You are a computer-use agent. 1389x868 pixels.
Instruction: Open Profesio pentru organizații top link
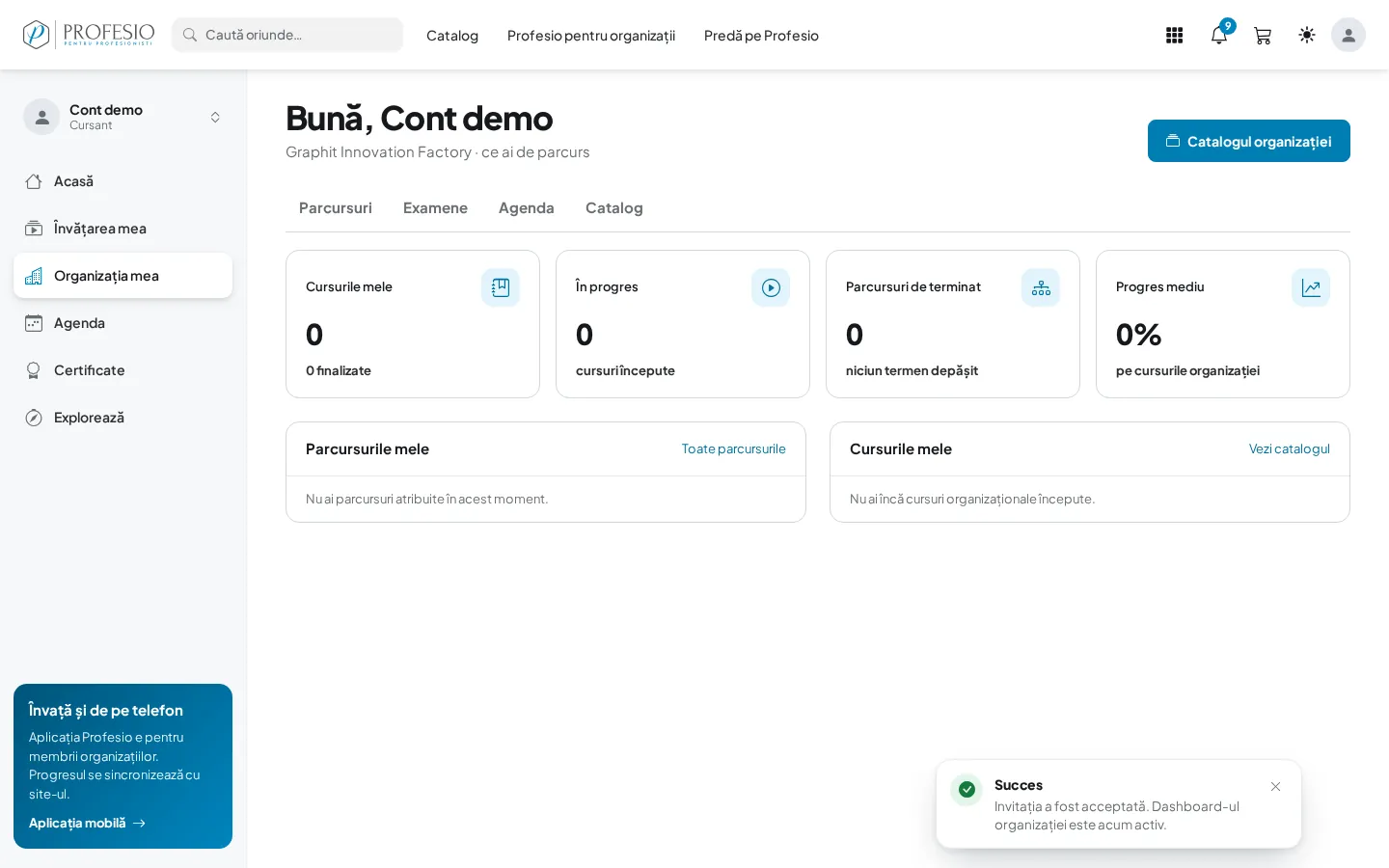coord(591,36)
